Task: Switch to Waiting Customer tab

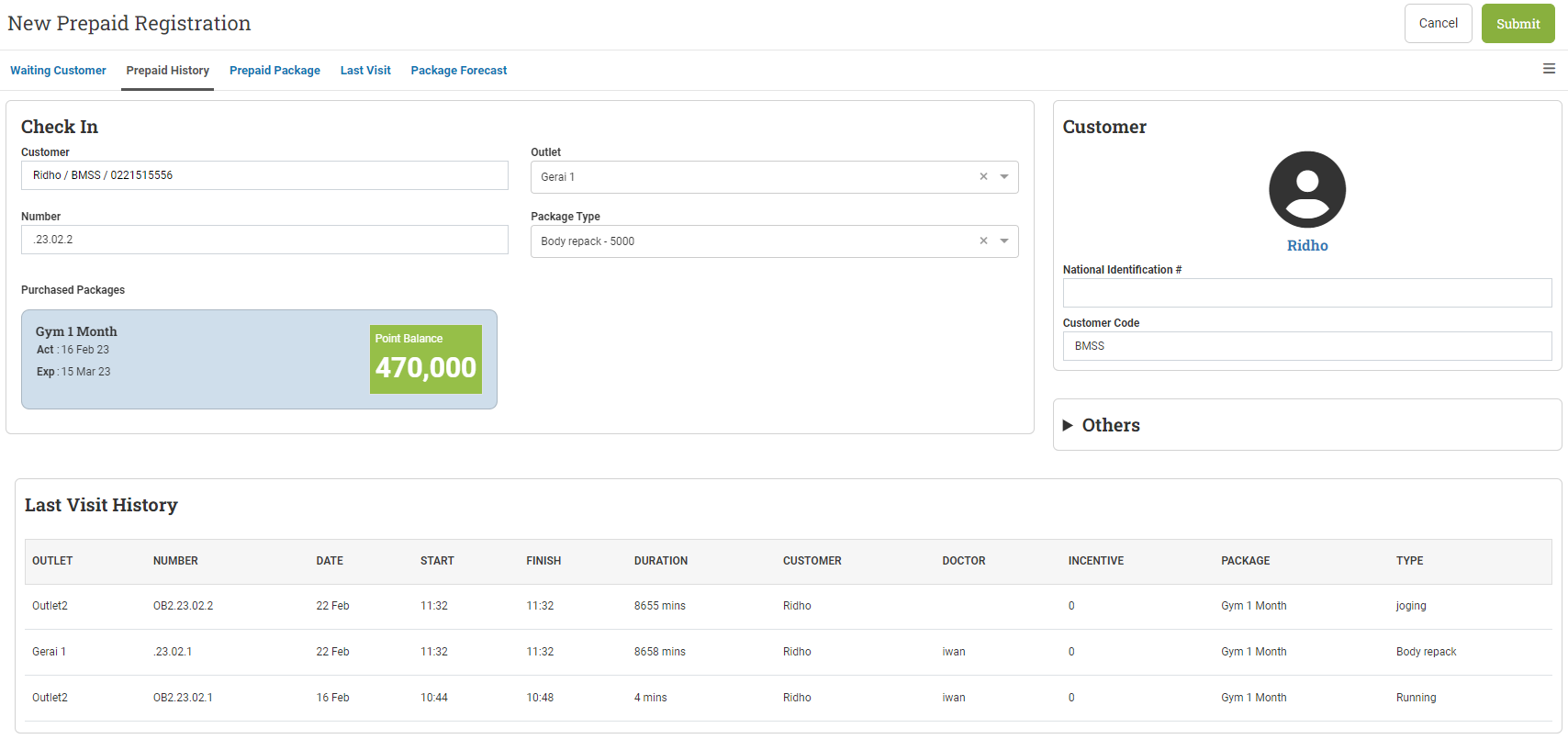Action: 58,71
